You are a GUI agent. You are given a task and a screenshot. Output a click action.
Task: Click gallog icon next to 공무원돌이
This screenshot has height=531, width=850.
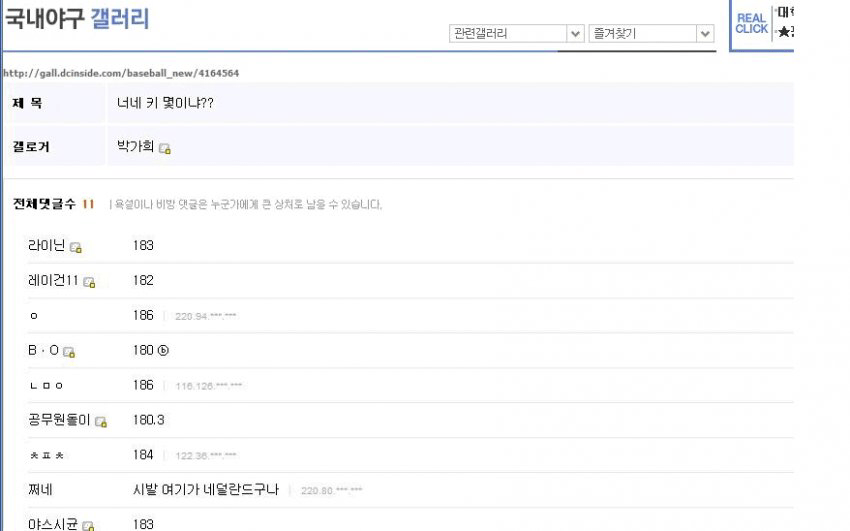tap(101, 422)
